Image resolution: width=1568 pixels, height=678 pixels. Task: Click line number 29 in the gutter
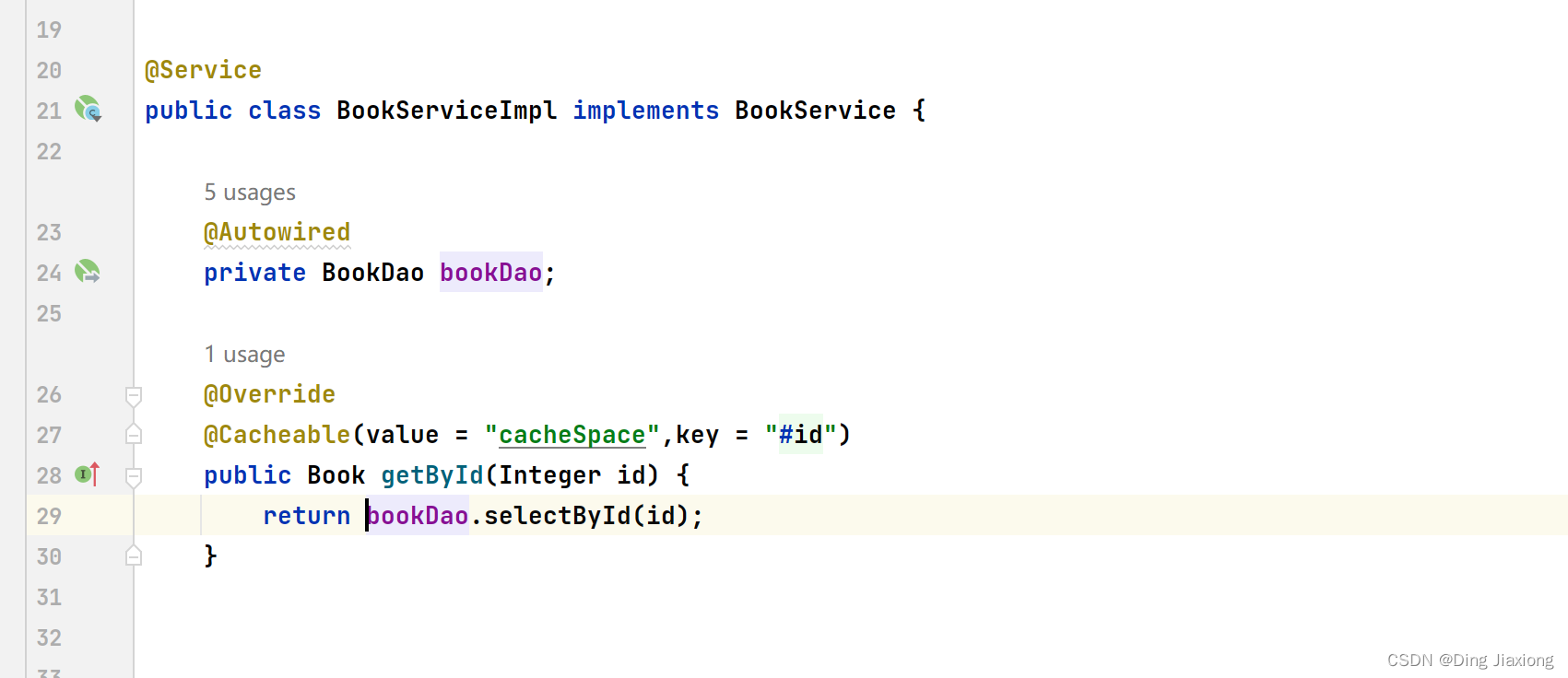tap(49, 516)
